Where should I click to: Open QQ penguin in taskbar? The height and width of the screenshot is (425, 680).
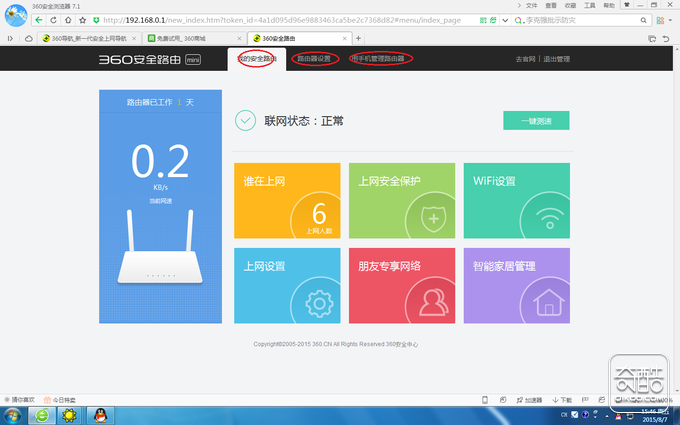[100, 416]
